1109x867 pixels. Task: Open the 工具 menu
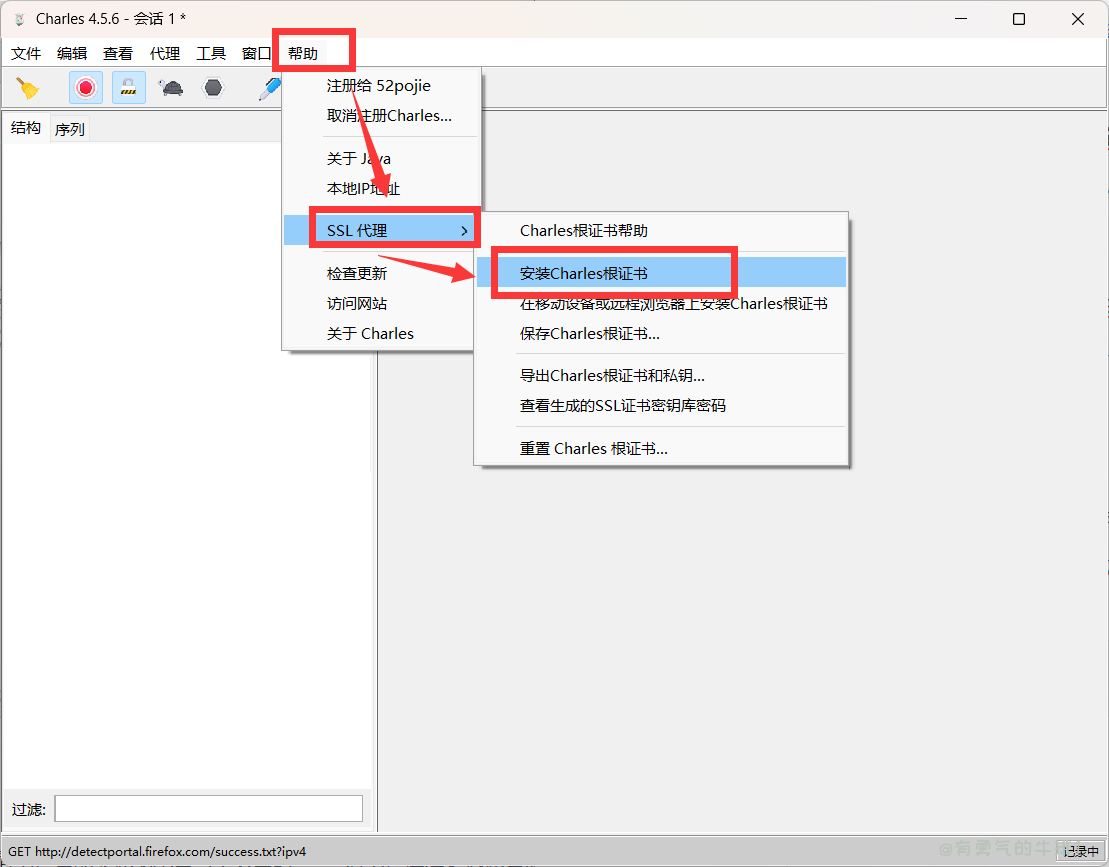tap(211, 54)
